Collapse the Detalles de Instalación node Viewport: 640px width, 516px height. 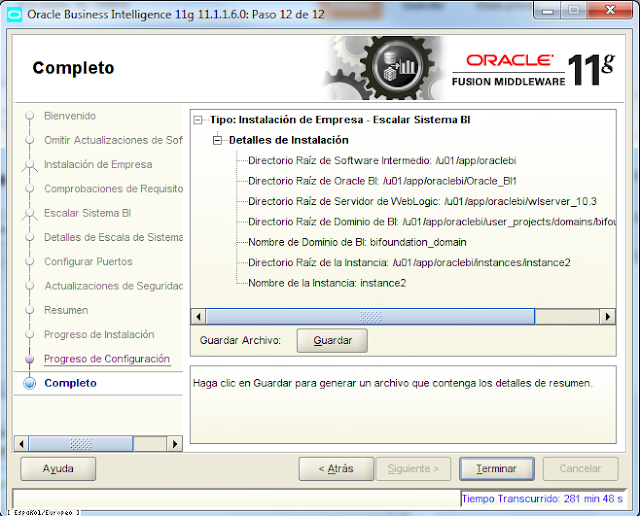pyautogui.click(x=217, y=140)
